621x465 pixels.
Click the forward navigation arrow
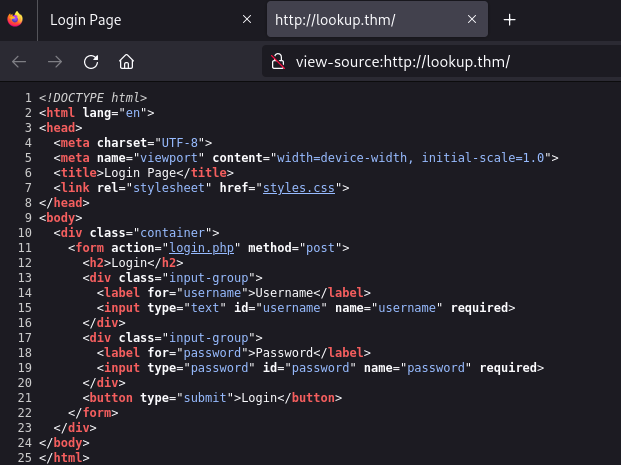tap(55, 62)
